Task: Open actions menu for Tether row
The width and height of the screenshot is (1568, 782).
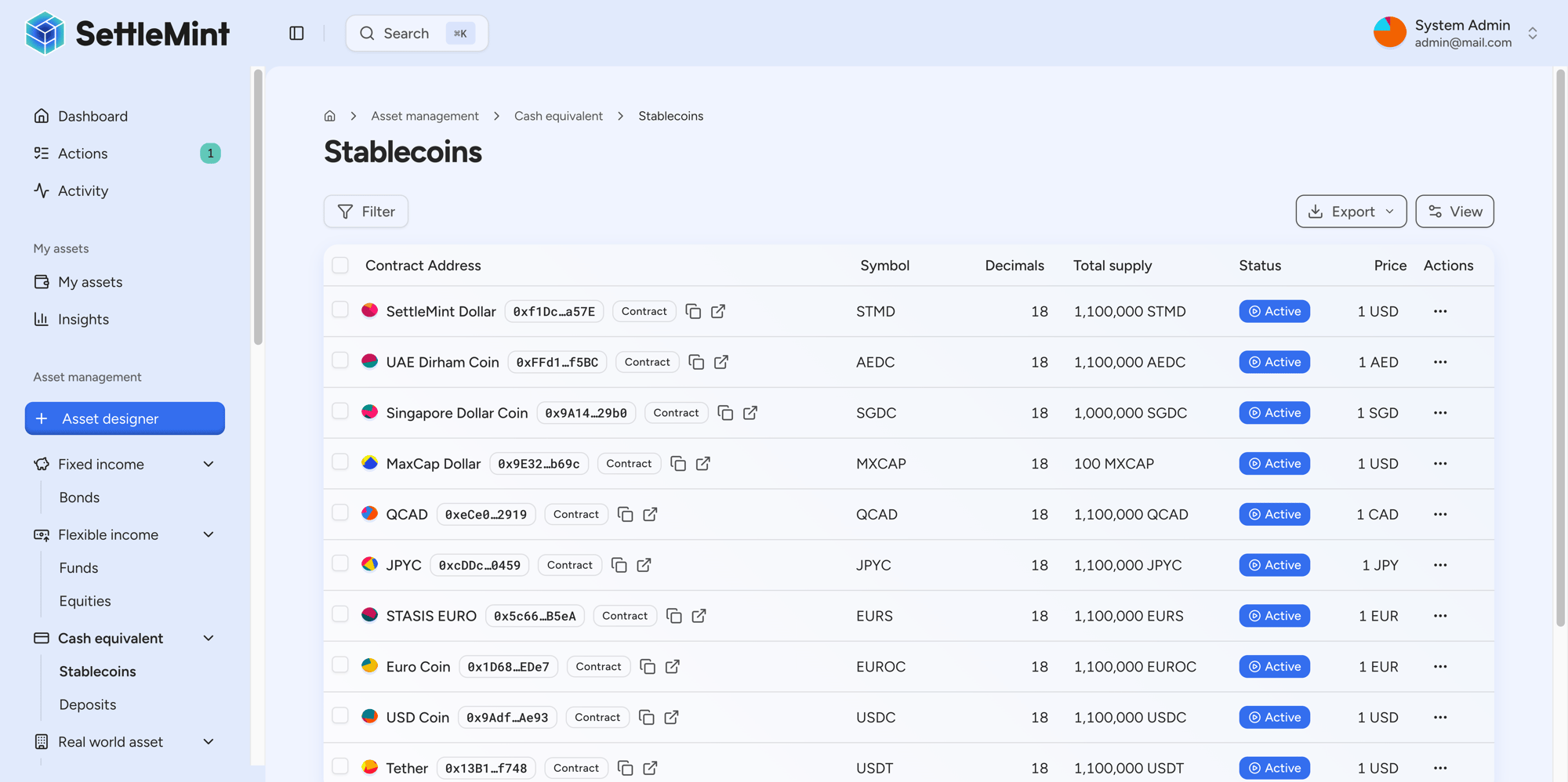Action: 1440,768
